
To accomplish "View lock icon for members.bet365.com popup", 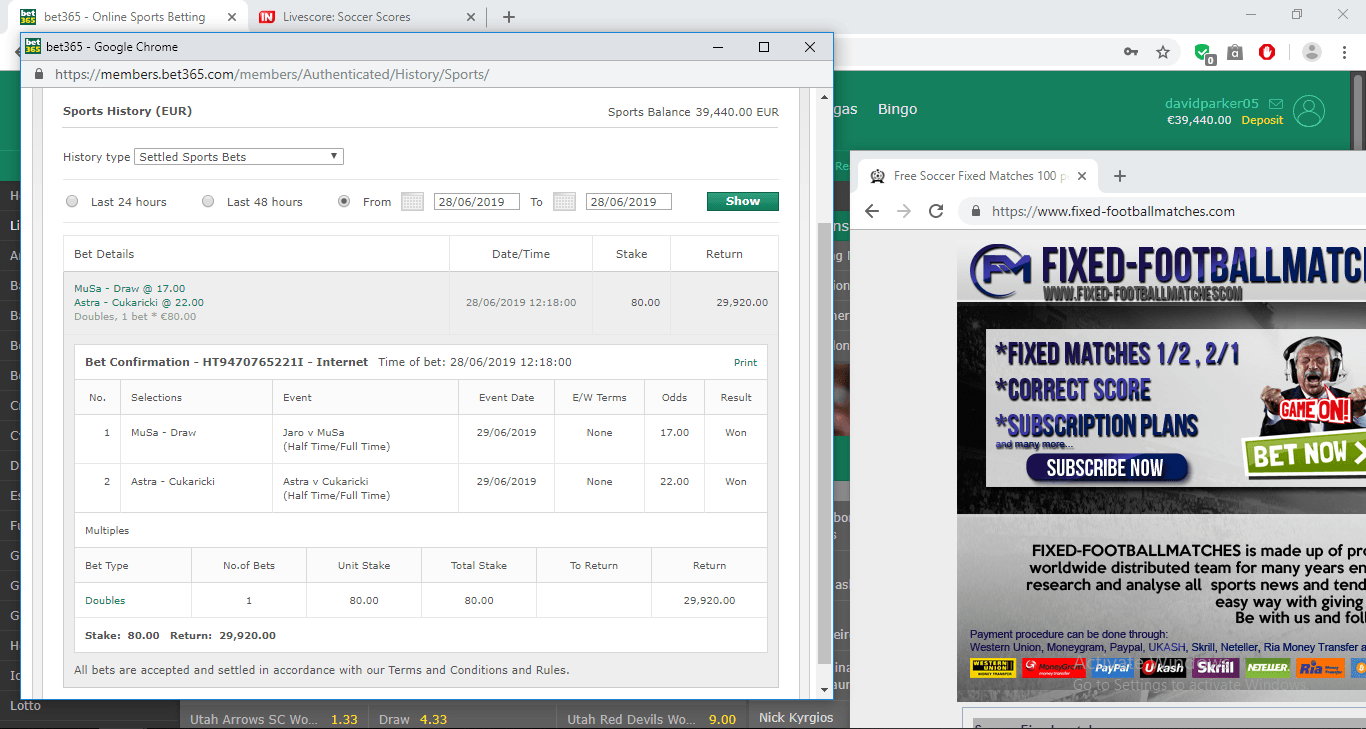I will pos(39,74).
